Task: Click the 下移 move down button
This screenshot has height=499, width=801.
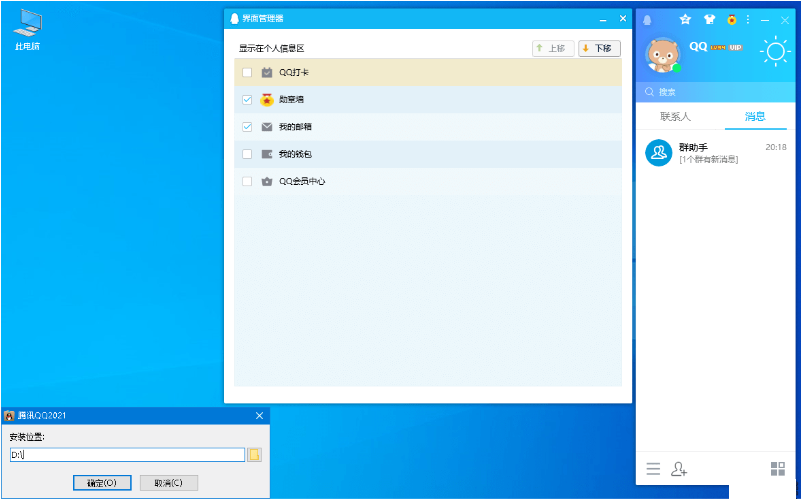Action: [599, 49]
